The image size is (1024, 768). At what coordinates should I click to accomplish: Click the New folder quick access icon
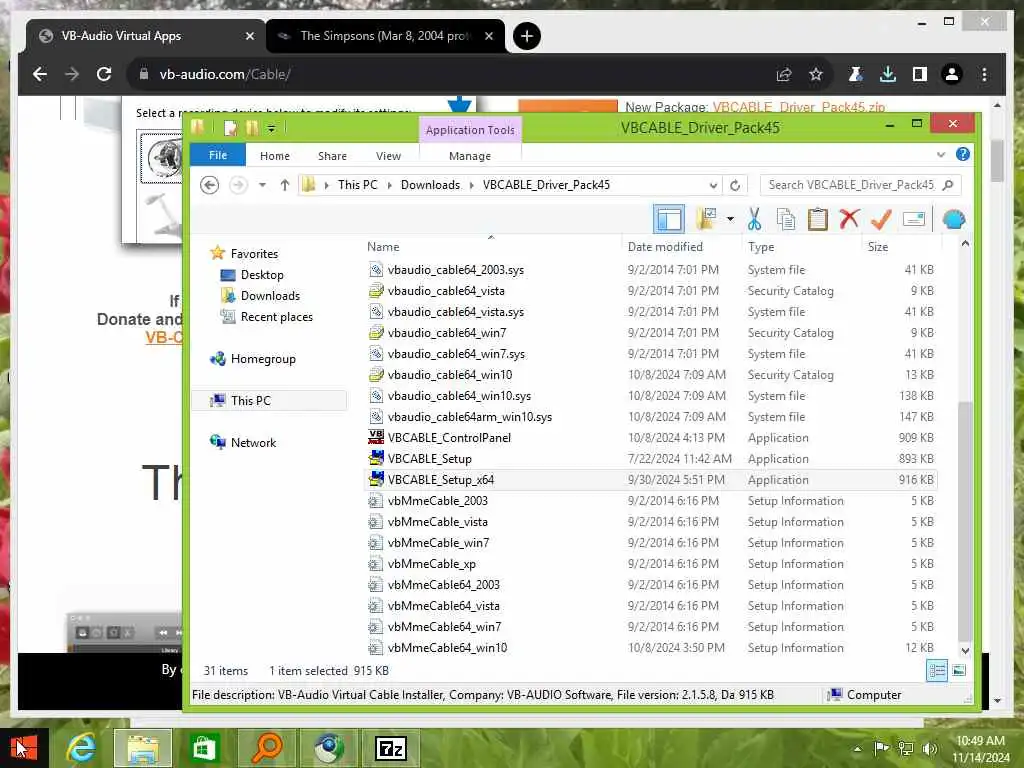[x=252, y=128]
